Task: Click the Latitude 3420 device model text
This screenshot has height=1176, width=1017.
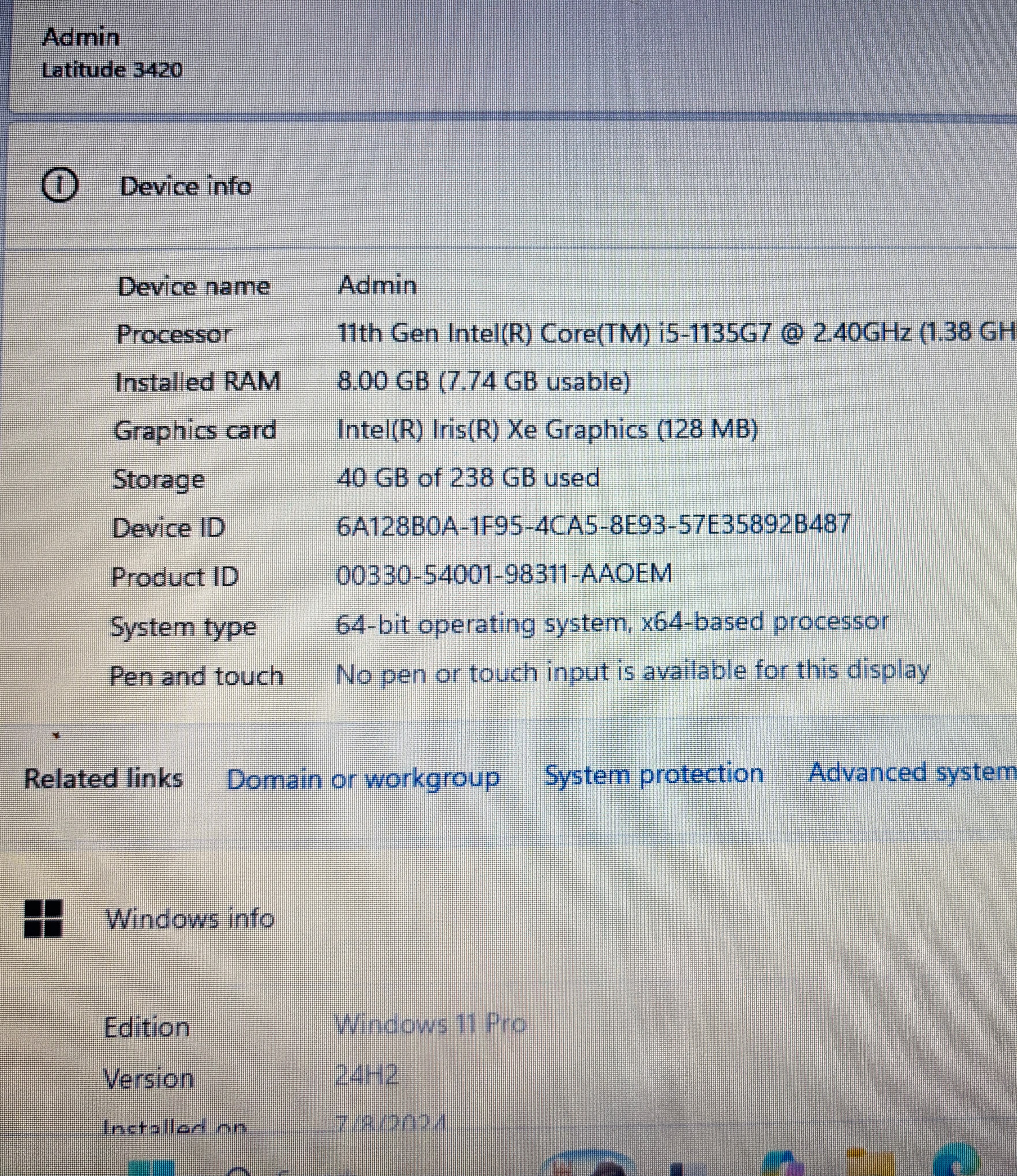Action: tap(112, 70)
